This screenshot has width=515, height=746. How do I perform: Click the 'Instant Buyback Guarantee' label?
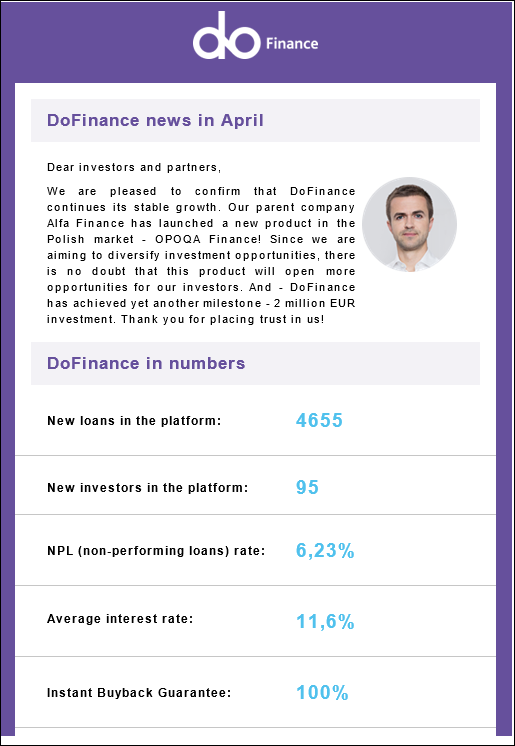pyautogui.click(x=139, y=693)
